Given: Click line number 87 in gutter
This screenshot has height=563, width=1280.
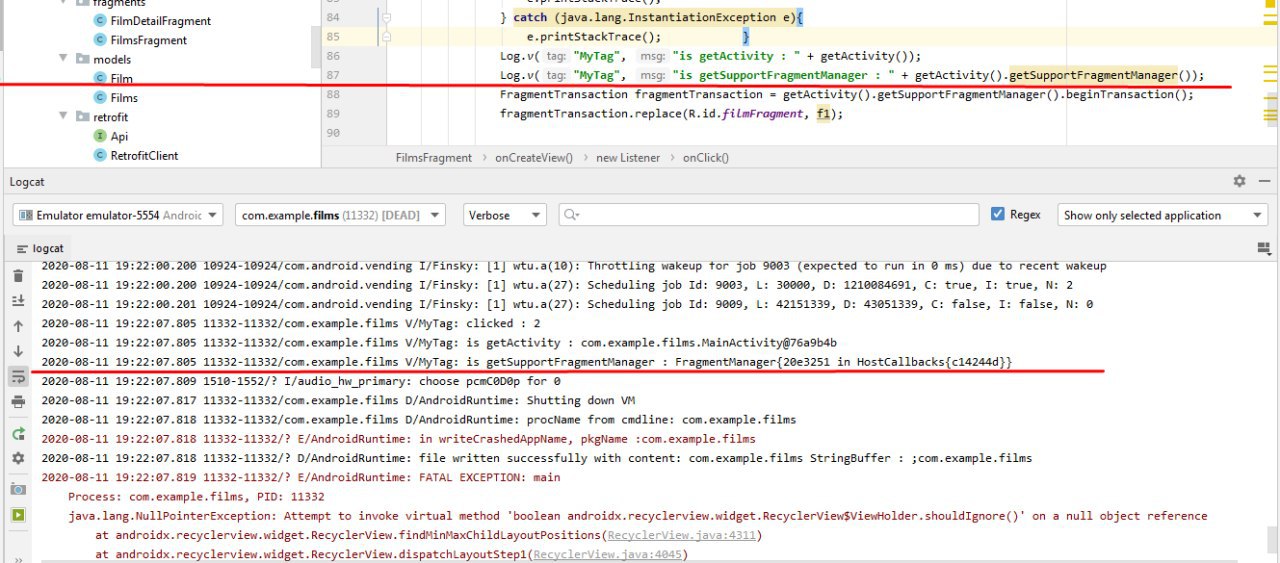Looking at the screenshot, I should pyautogui.click(x=333, y=75).
